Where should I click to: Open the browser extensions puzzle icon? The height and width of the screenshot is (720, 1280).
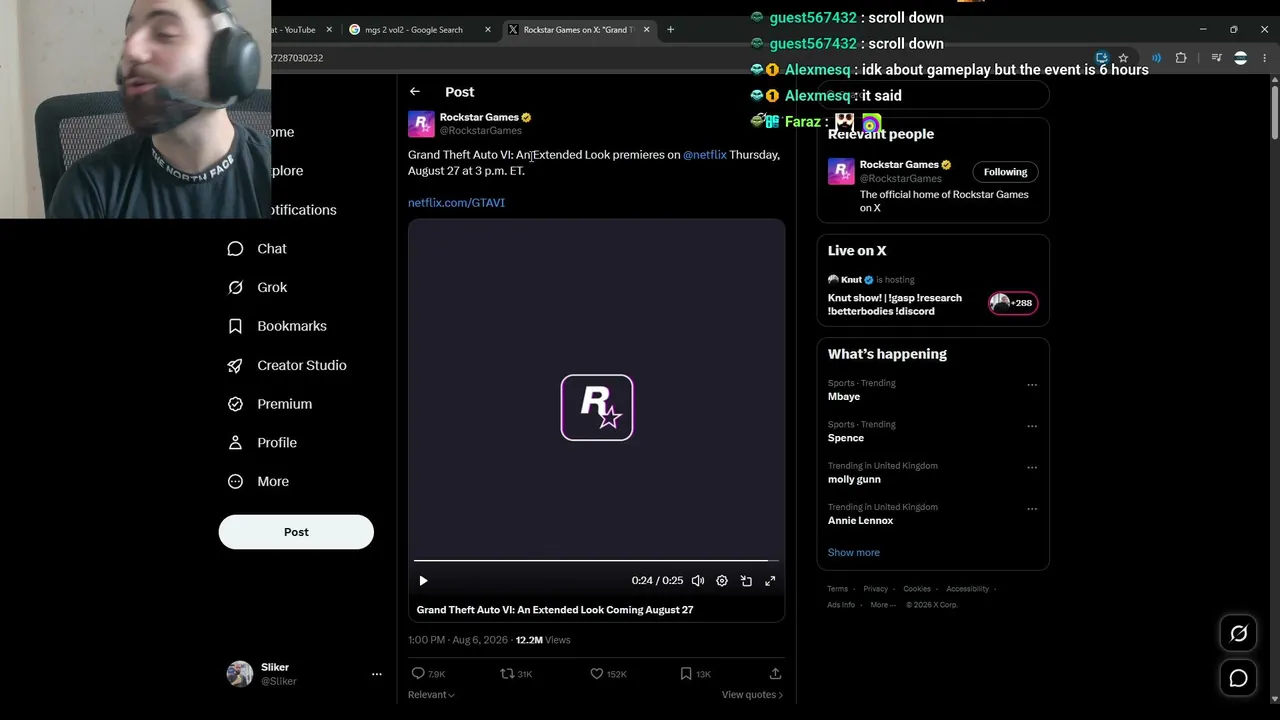(x=1181, y=58)
